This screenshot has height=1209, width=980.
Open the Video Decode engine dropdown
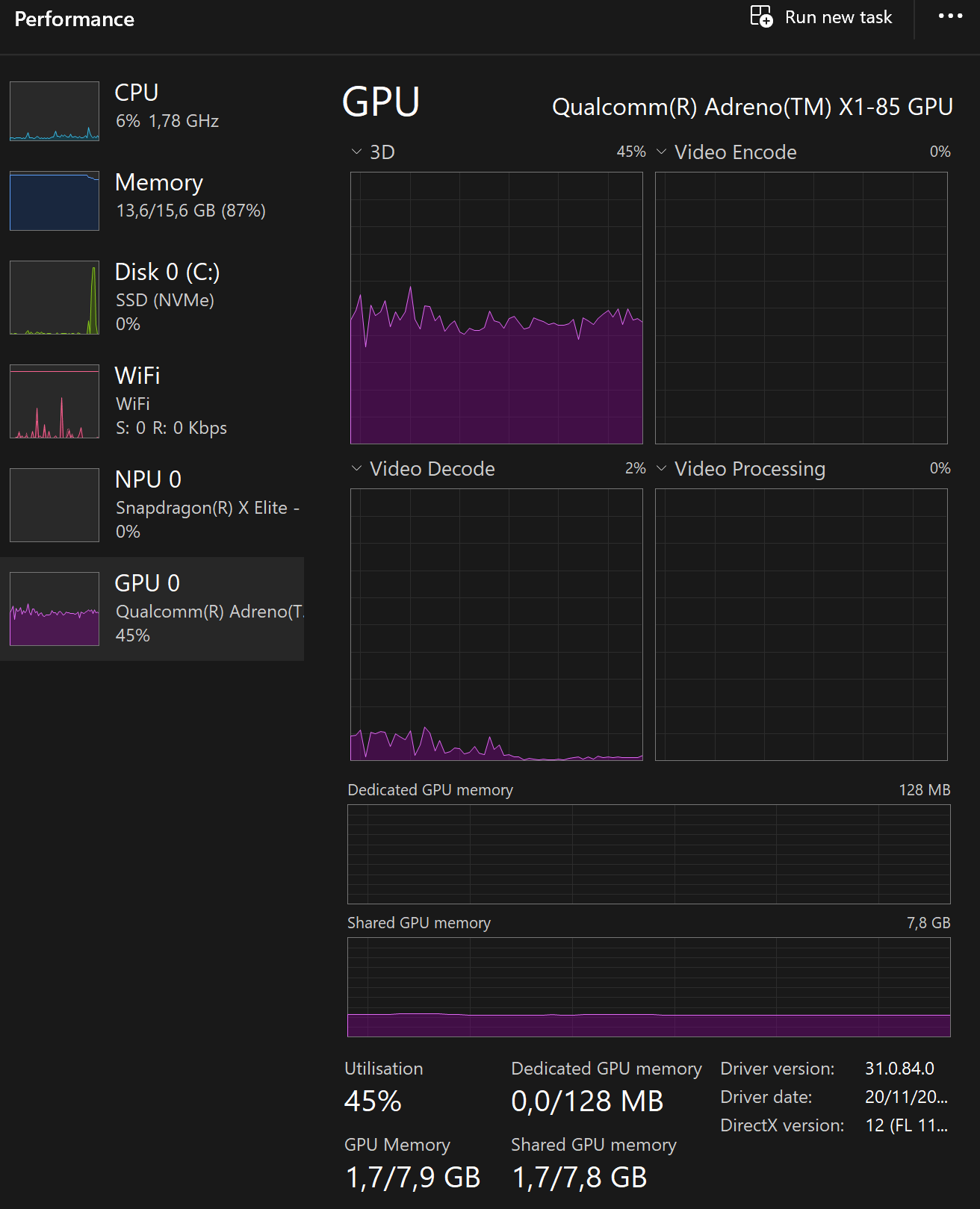click(x=356, y=469)
